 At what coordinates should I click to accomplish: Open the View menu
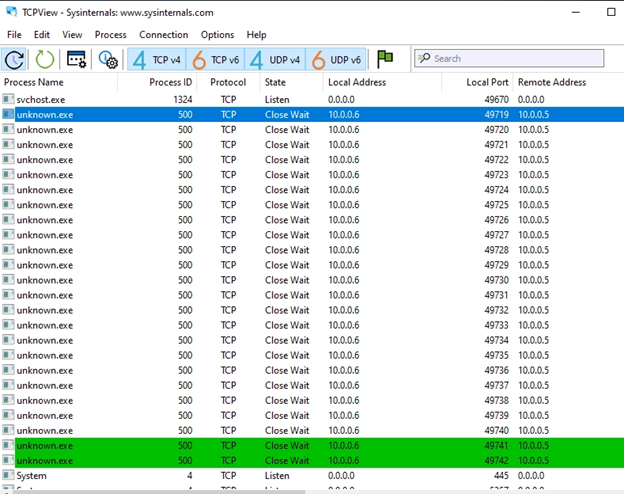tap(72, 35)
